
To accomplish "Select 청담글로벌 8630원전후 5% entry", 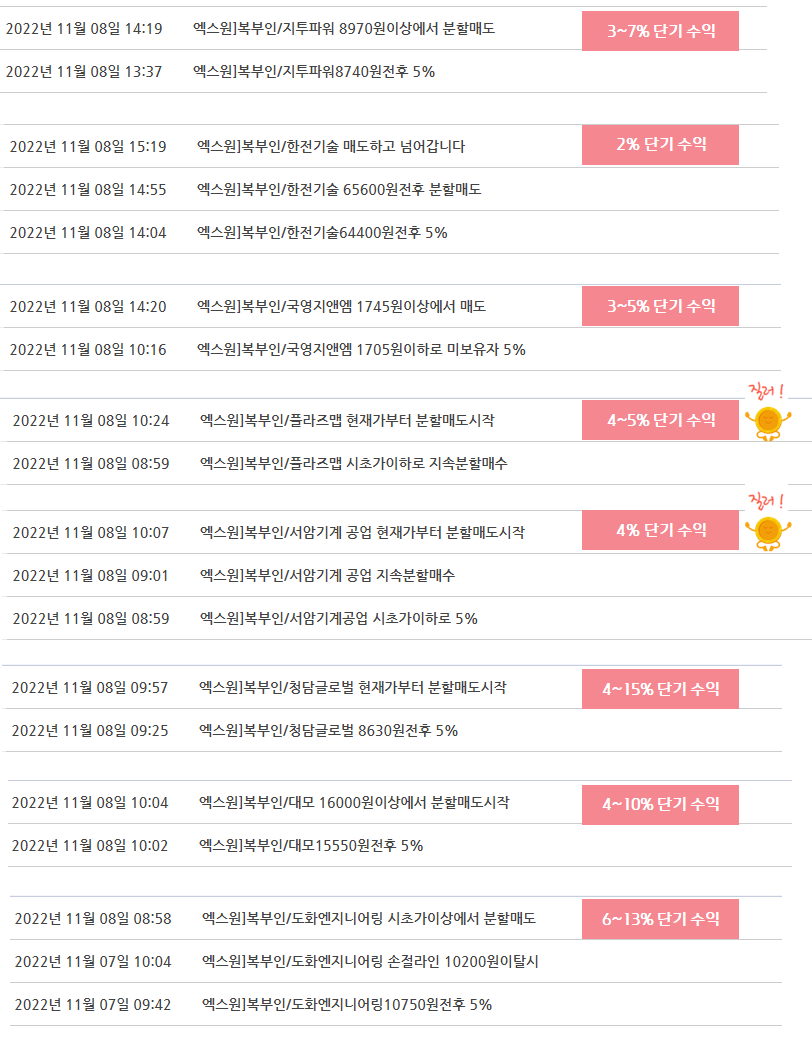I will click(328, 731).
